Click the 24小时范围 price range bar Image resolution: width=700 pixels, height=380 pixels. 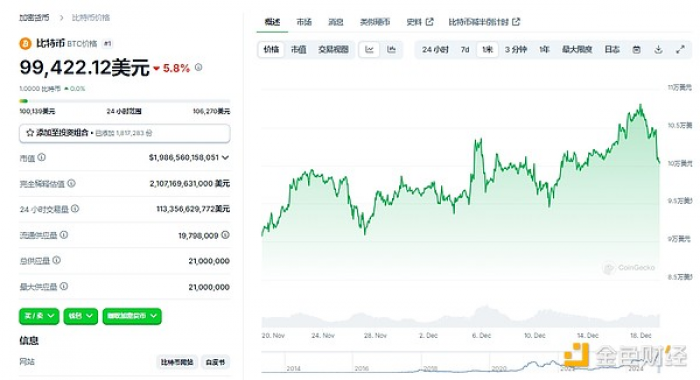tap(125, 101)
